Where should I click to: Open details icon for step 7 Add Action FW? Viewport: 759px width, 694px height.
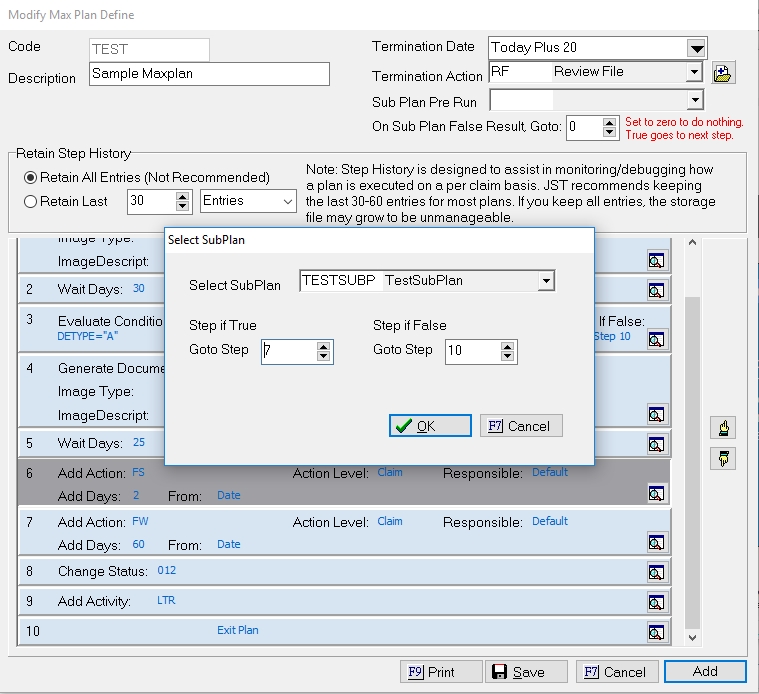pos(656,543)
